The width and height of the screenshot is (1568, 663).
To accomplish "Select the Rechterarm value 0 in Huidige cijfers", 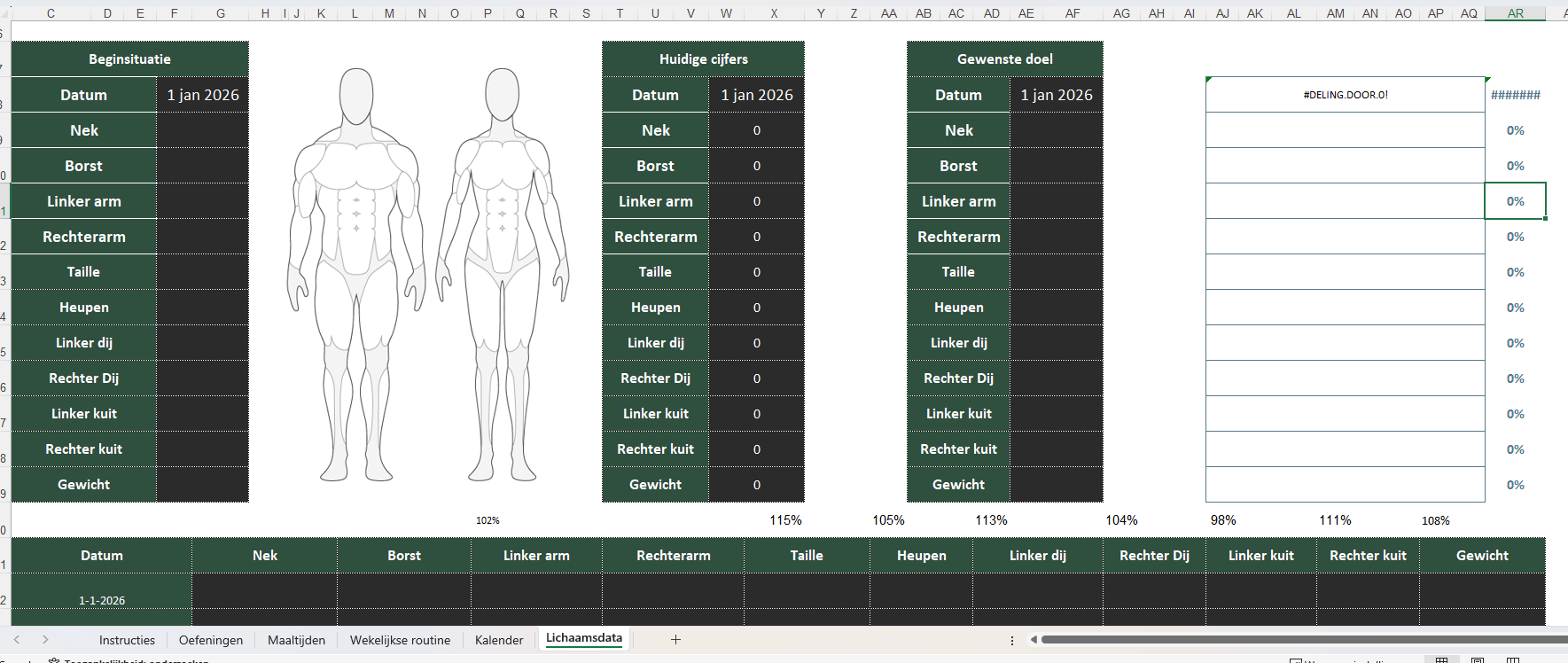I will 756,237.
